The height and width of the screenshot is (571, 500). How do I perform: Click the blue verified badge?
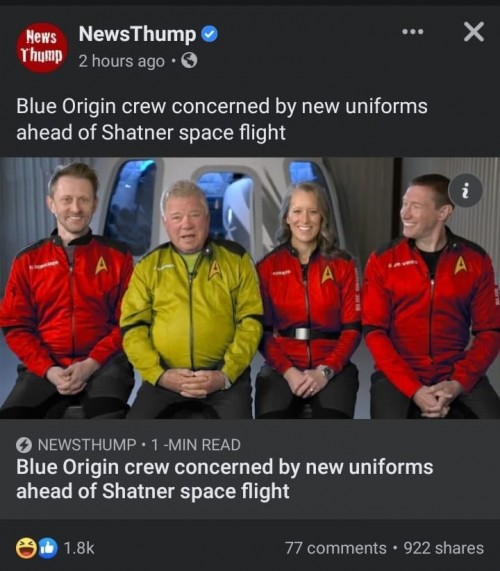pos(209,34)
